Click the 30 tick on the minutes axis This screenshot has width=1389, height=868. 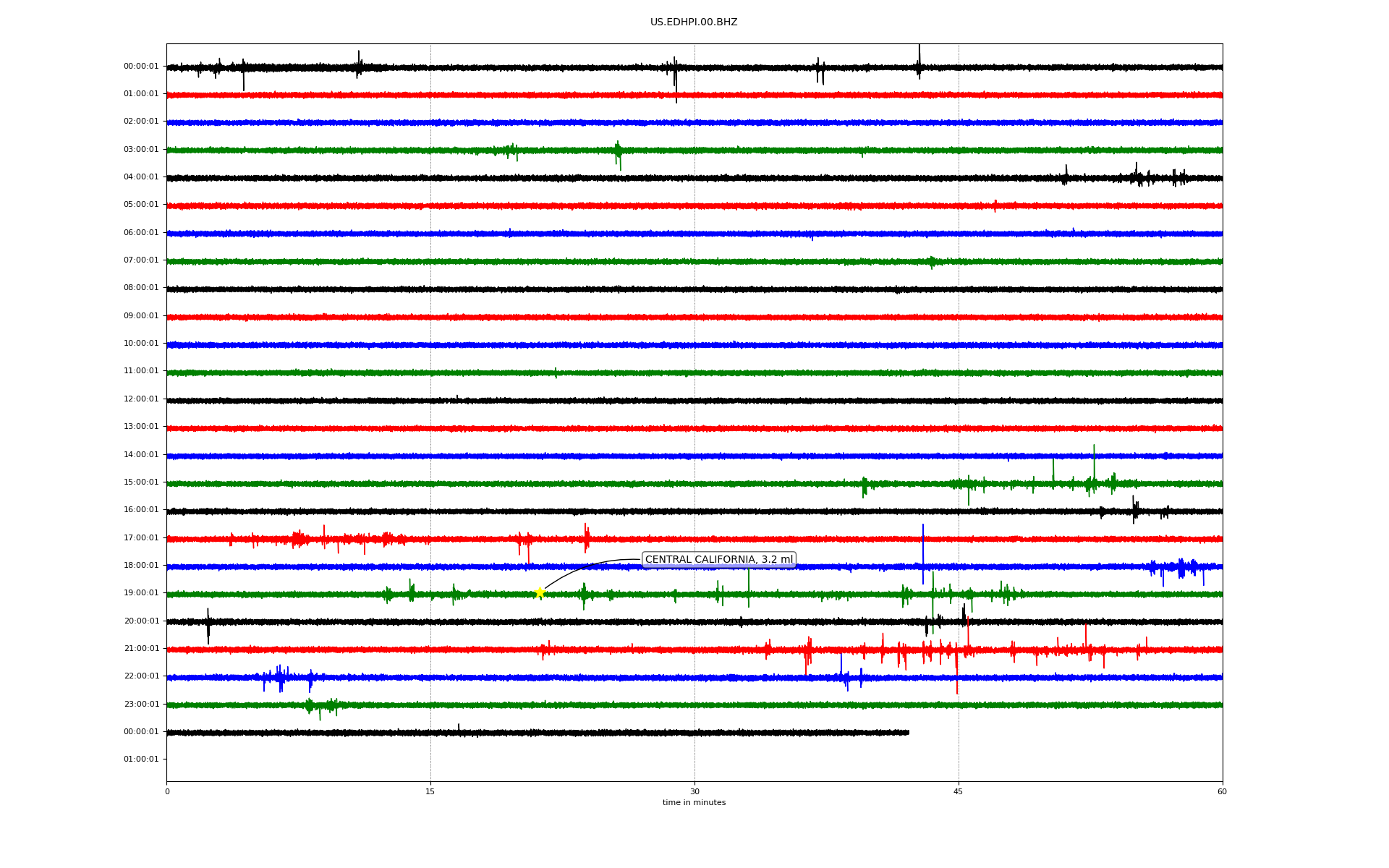[694, 791]
